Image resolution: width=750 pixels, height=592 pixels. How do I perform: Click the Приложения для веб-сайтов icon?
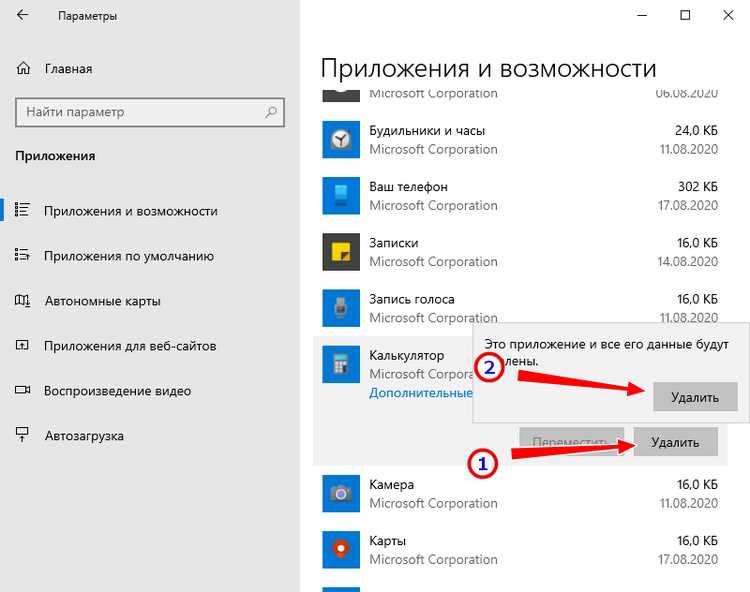[x=22, y=345]
